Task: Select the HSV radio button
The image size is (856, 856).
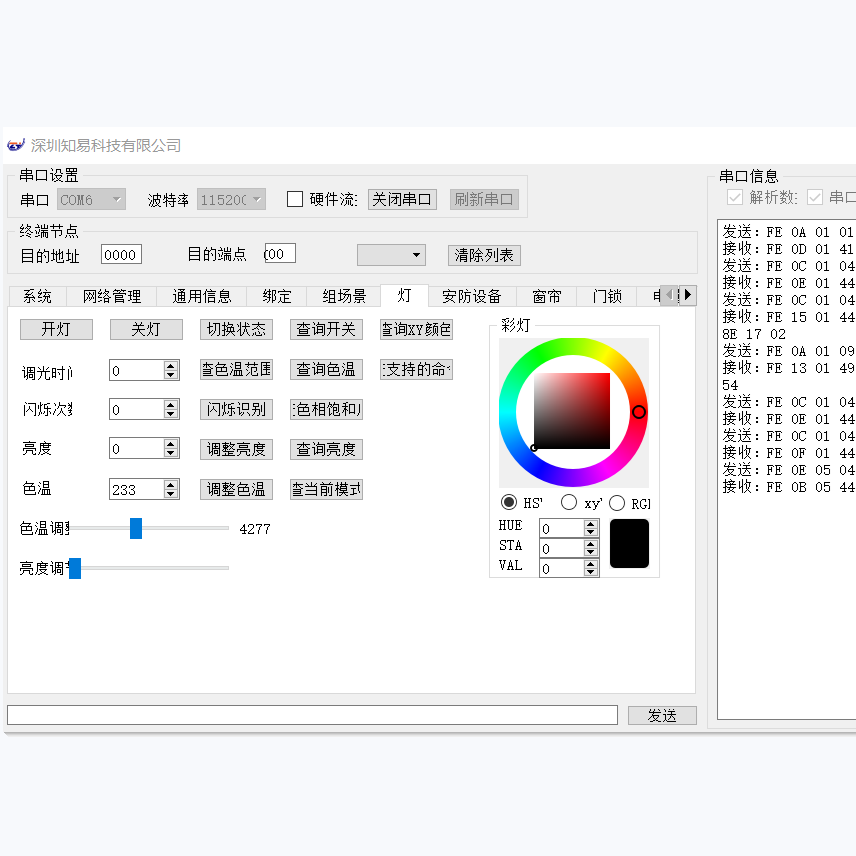Action: [x=509, y=502]
